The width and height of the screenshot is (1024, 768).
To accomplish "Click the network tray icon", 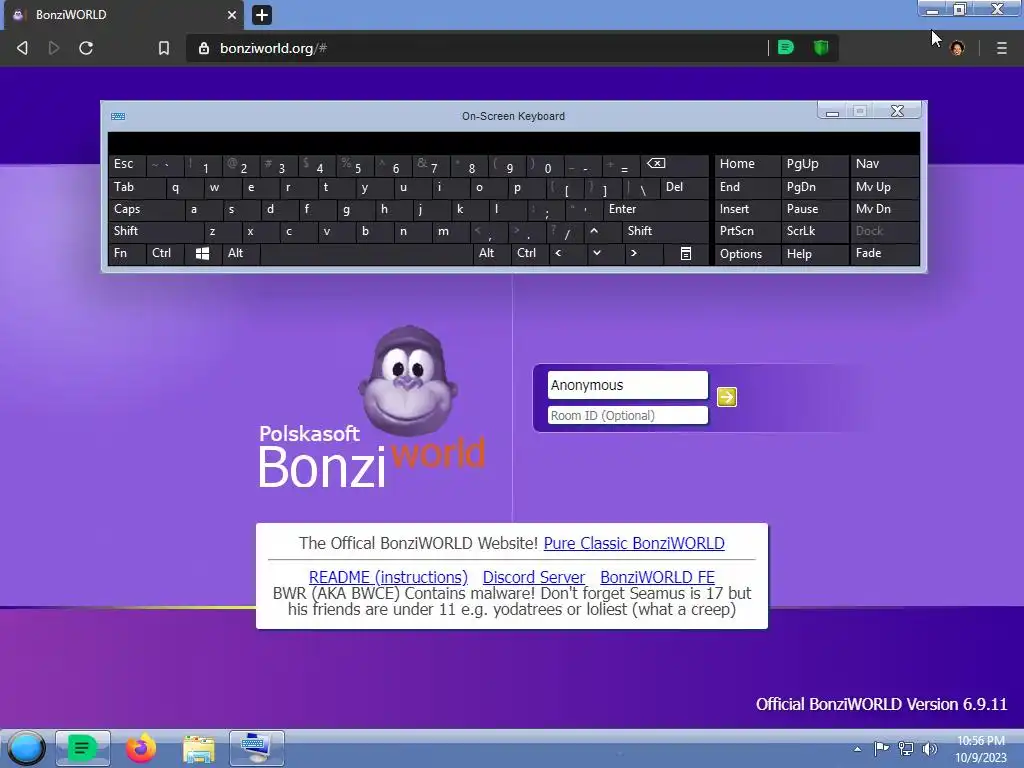I will point(906,748).
